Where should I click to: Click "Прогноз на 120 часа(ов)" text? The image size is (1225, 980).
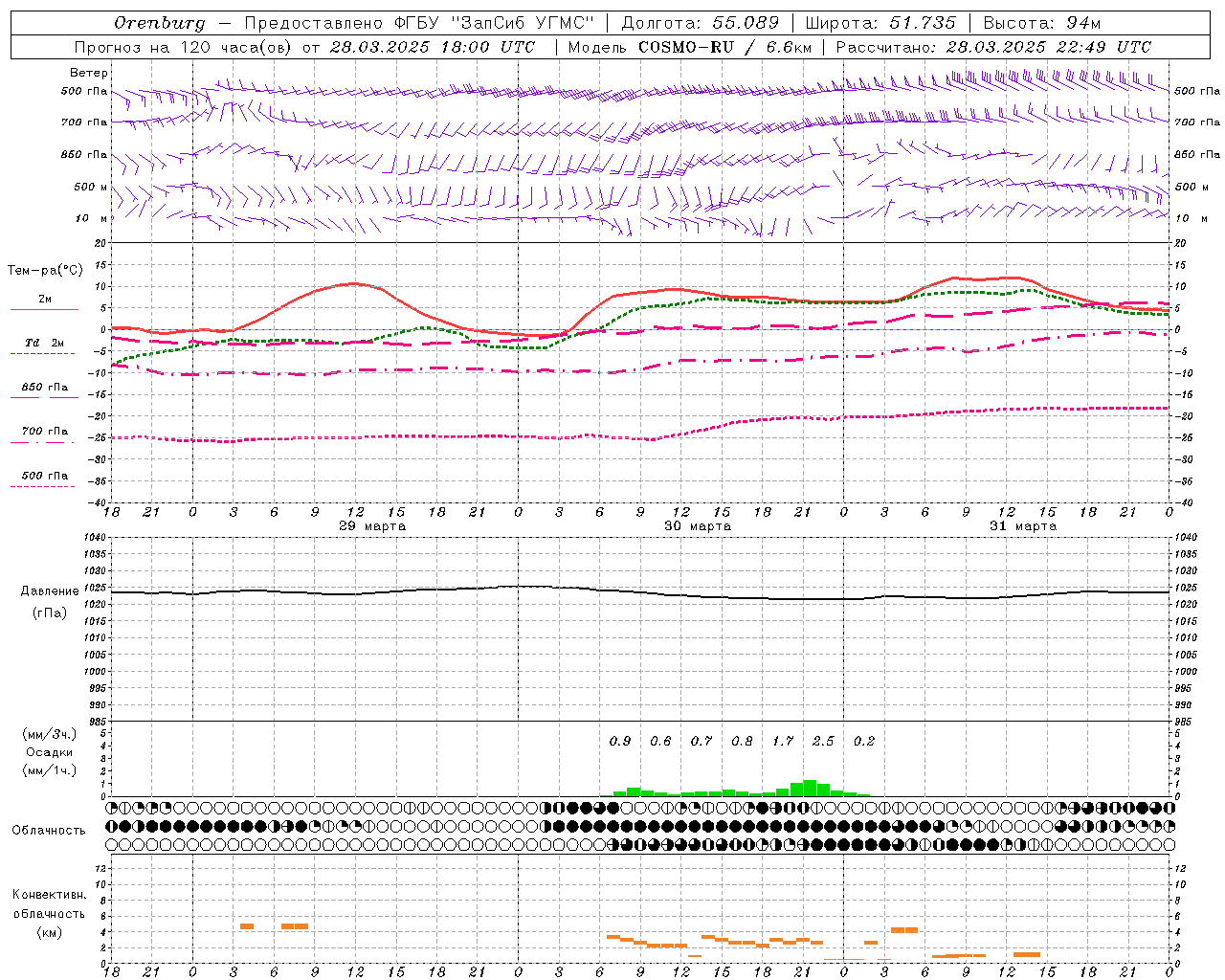(x=184, y=47)
